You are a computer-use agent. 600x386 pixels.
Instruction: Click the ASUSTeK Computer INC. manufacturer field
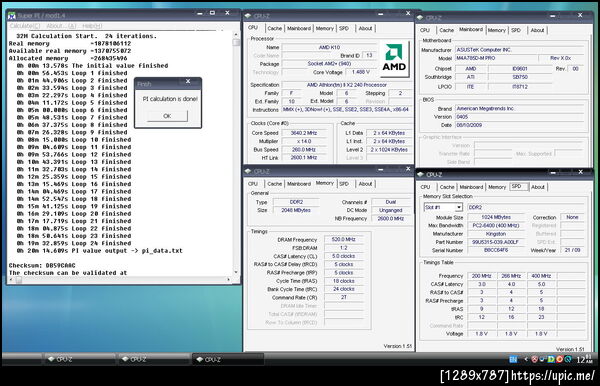tap(520, 50)
